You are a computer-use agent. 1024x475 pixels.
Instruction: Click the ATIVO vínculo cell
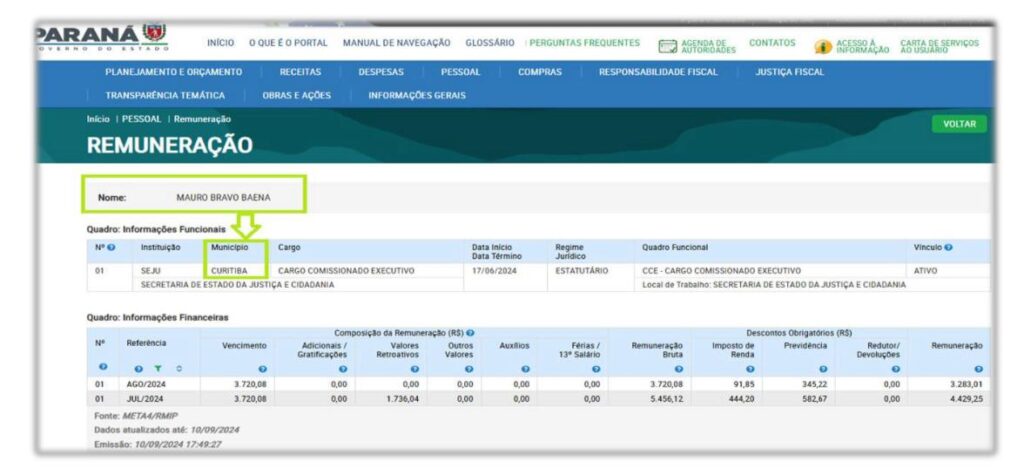tap(925, 270)
